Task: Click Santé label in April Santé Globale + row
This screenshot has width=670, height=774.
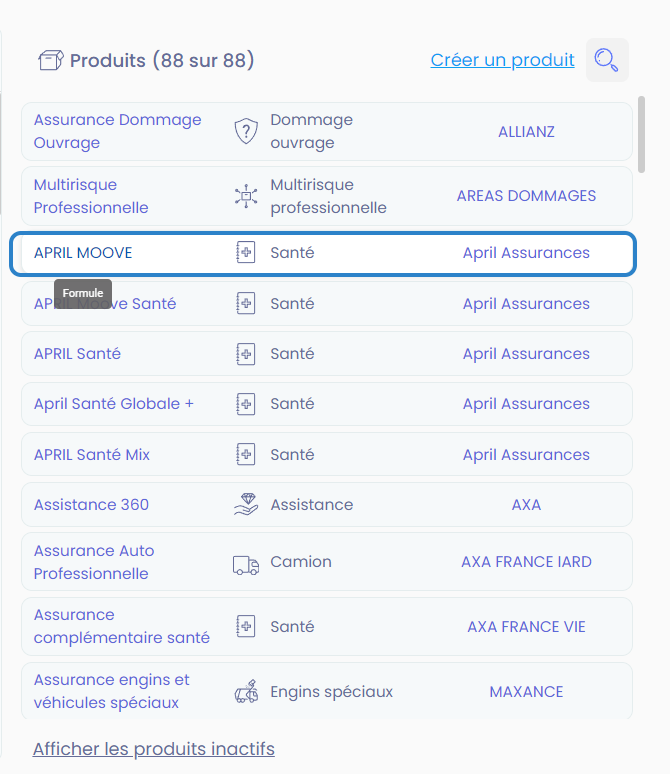Action: pos(292,404)
